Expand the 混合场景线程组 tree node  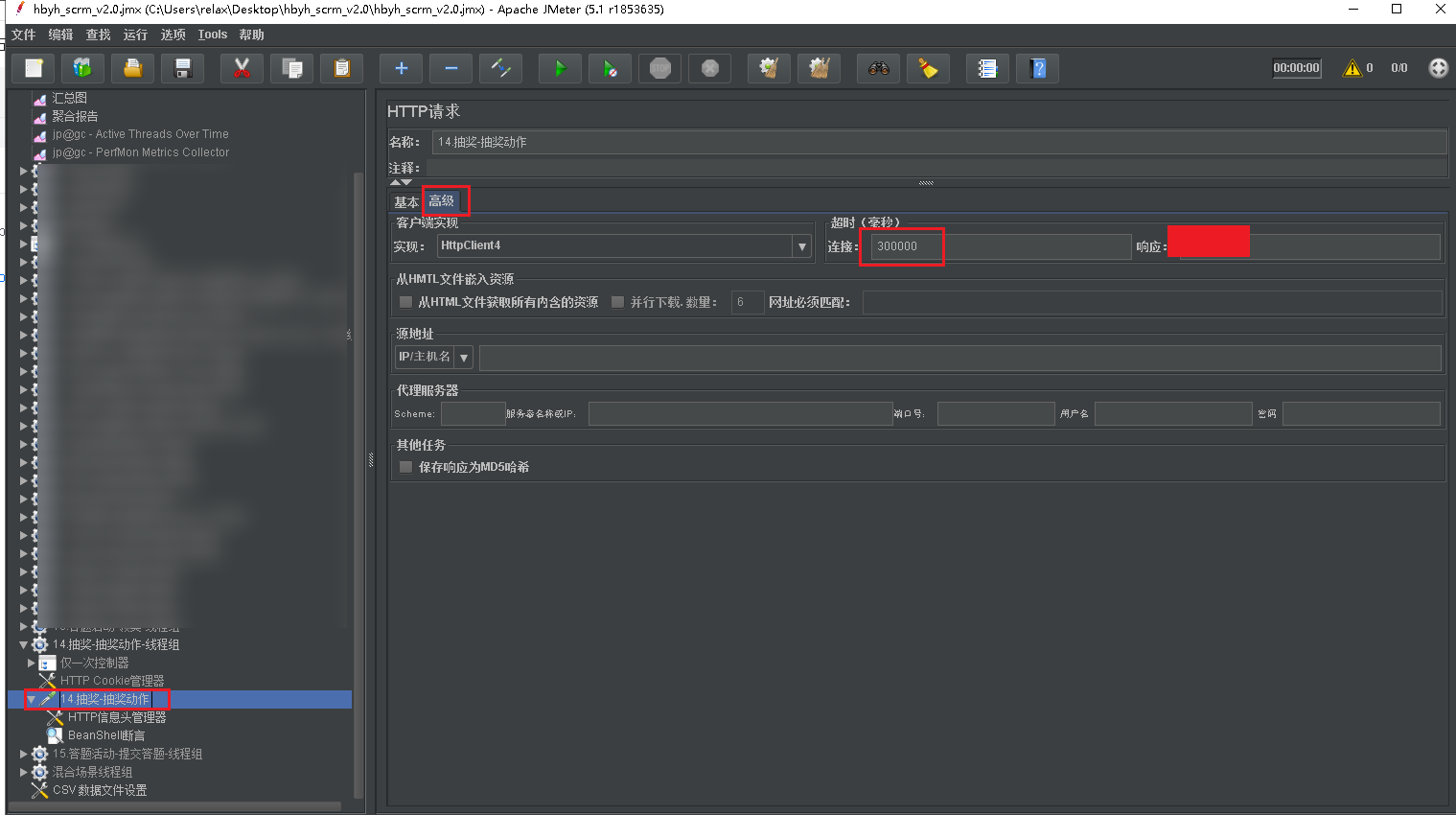click(24, 772)
